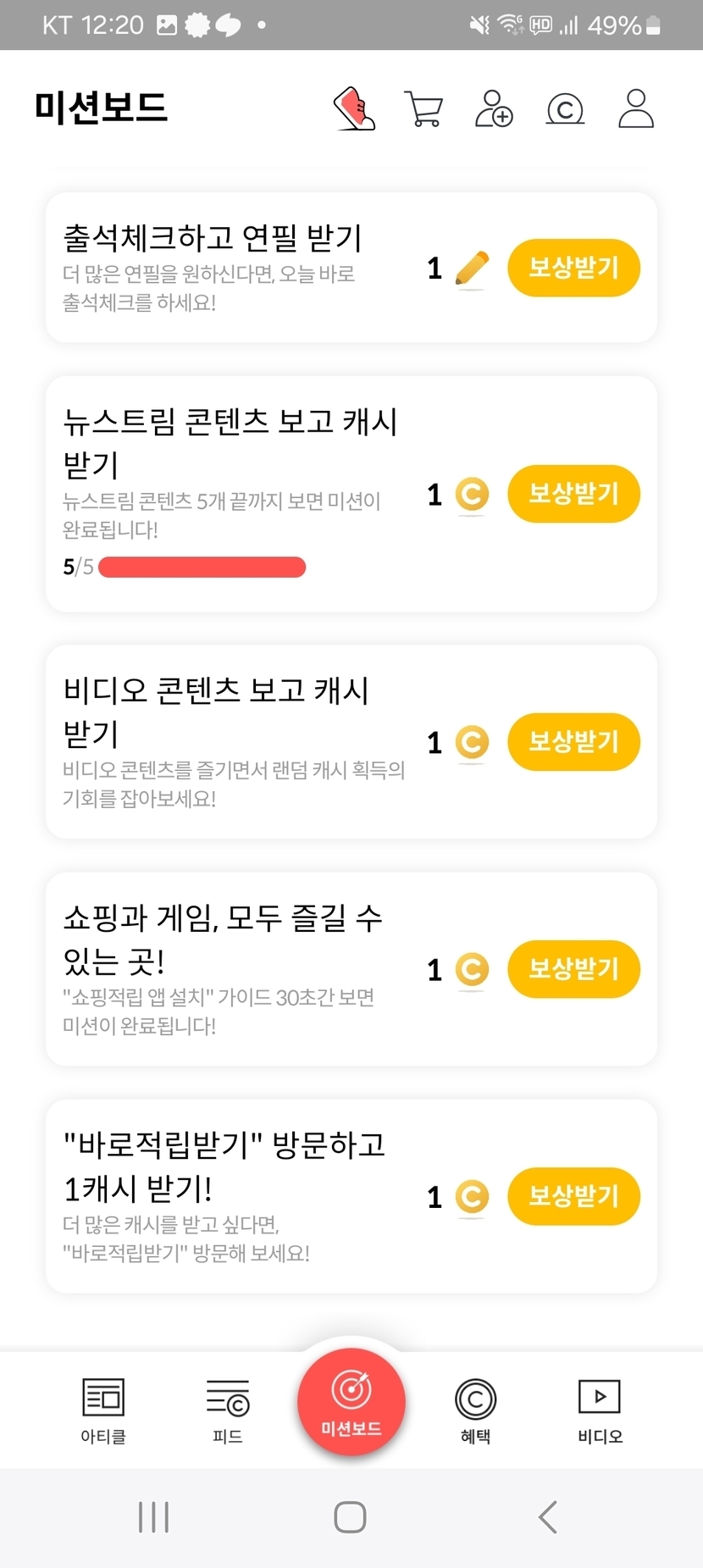703x1568 pixels.
Task: Open the user profile icon
Action: tap(635, 109)
